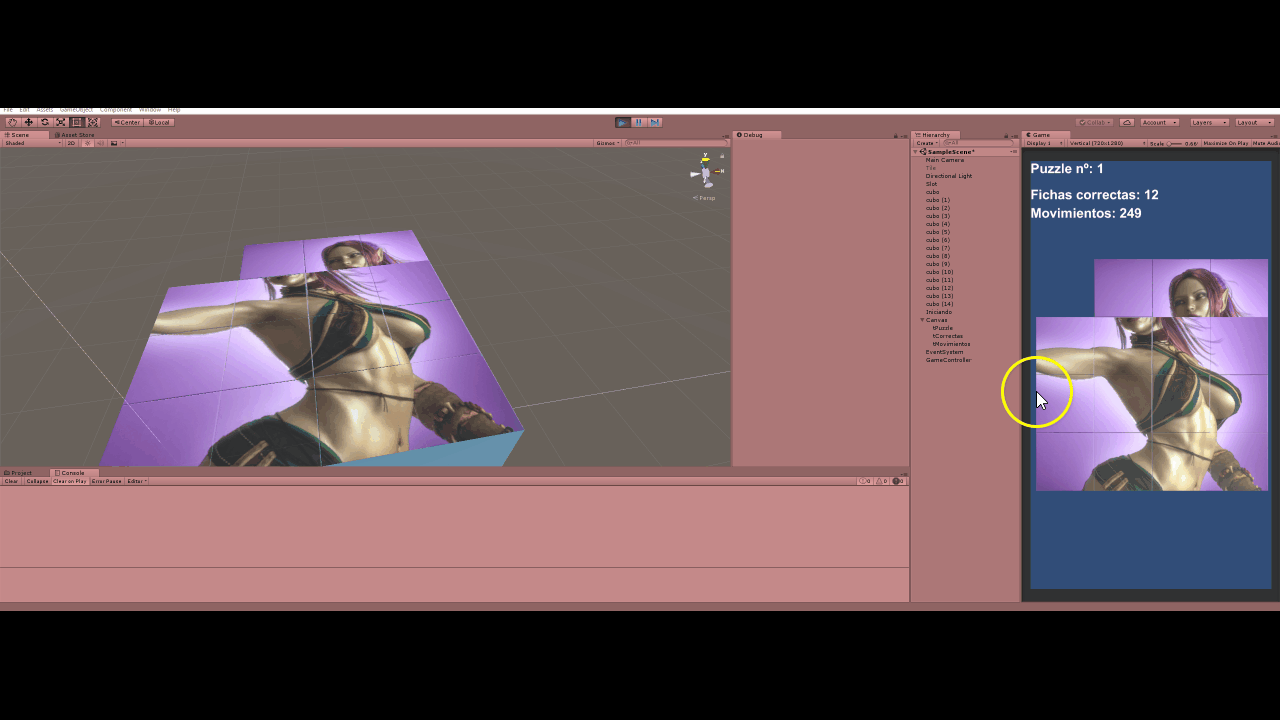This screenshot has width=1280, height=720.
Task: Open the Help menu
Action: [x=174, y=109]
